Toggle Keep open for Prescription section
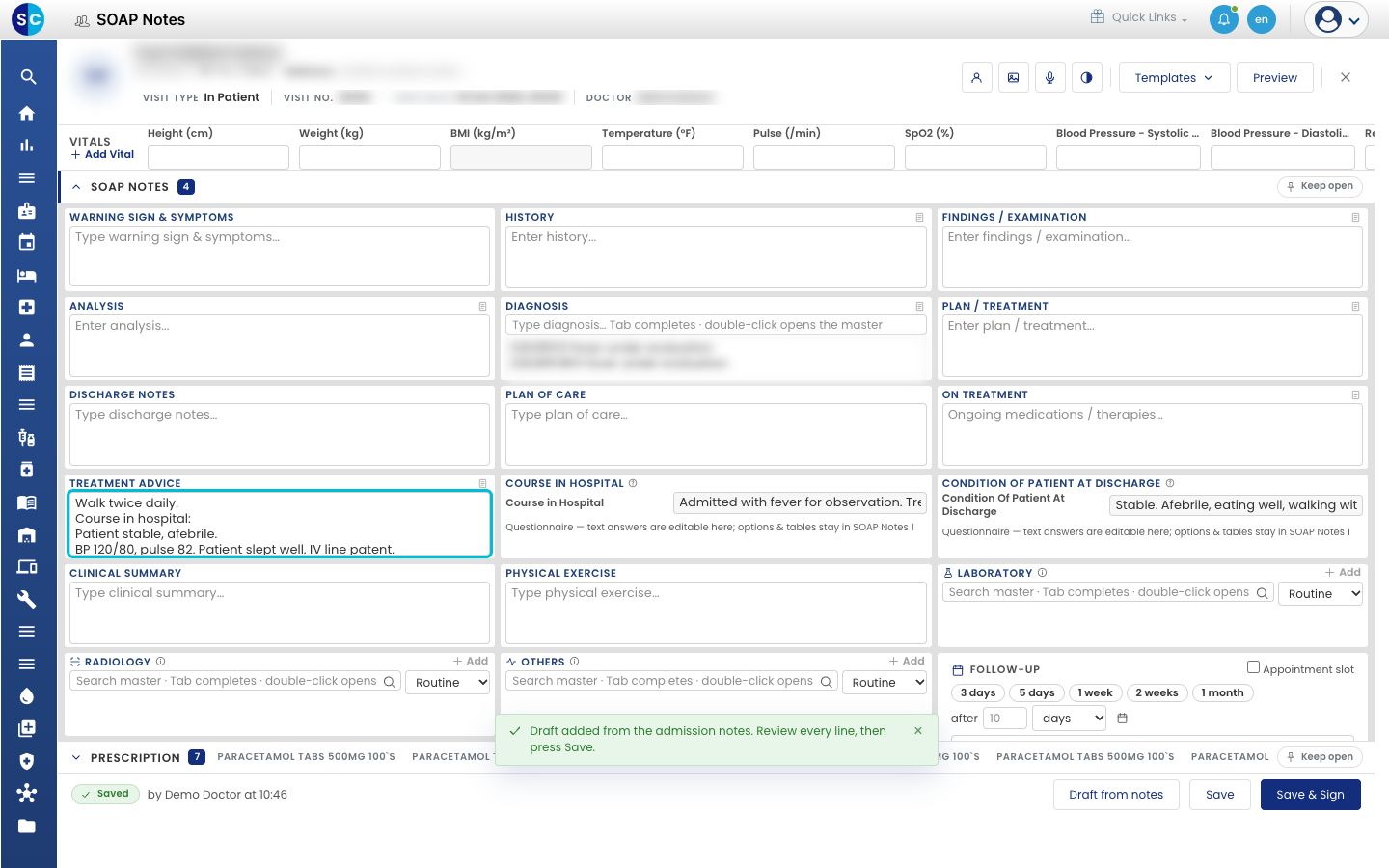Image resolution: width=1389 pixels, height=868 pixels. [1320, 757]
